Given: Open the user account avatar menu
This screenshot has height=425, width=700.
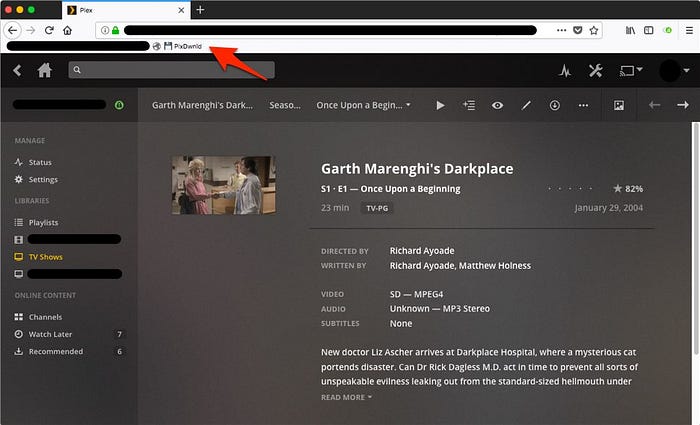Looking at the screenshot, I should (674, 71).
